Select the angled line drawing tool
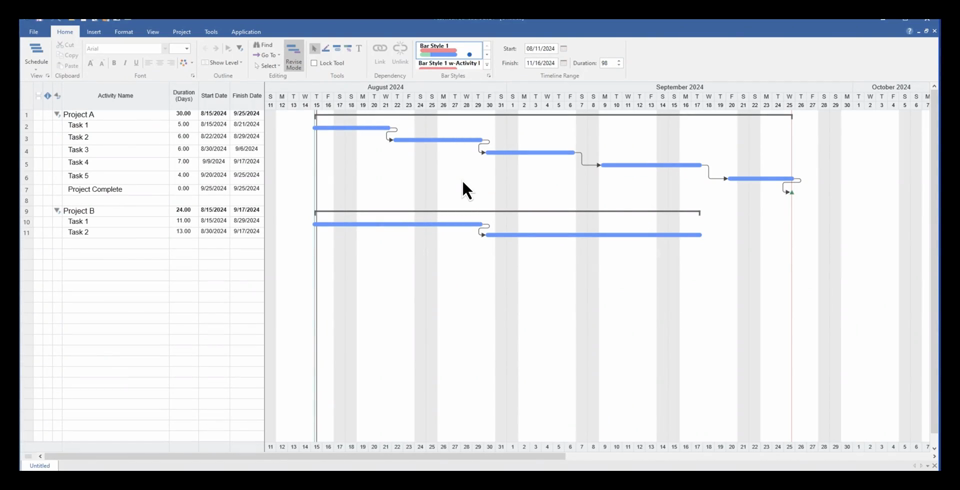This screenshot has height=490, width=960. (326, 48)
